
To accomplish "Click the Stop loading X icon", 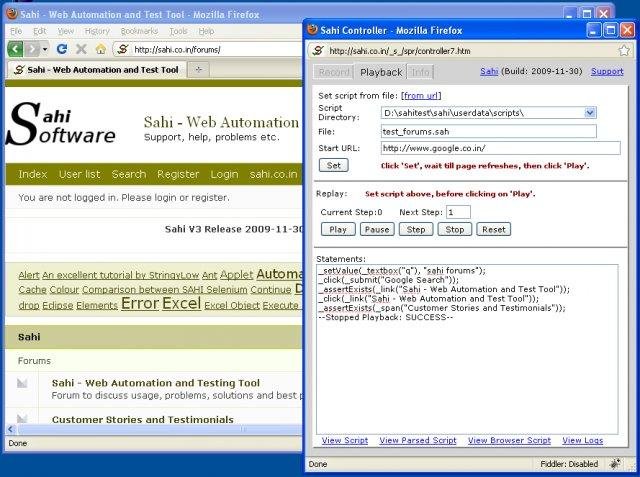I will pyautogui.click(x=81, y=49).
